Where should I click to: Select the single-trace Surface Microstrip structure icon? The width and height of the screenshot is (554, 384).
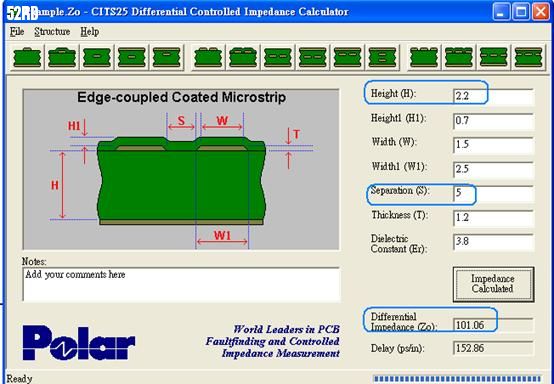[x=27, y=57]
